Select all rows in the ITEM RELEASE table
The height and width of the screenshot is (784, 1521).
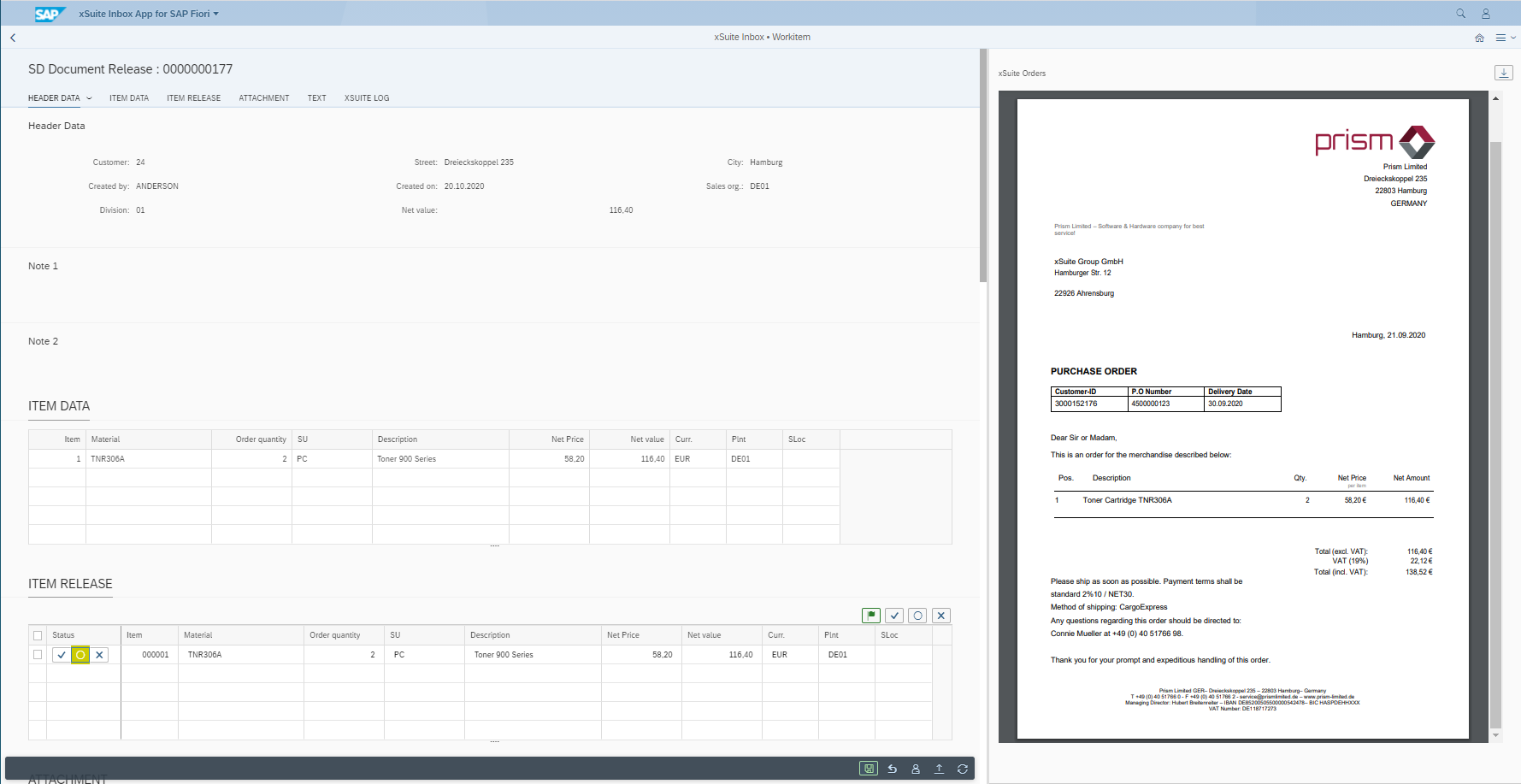(38, 635)
